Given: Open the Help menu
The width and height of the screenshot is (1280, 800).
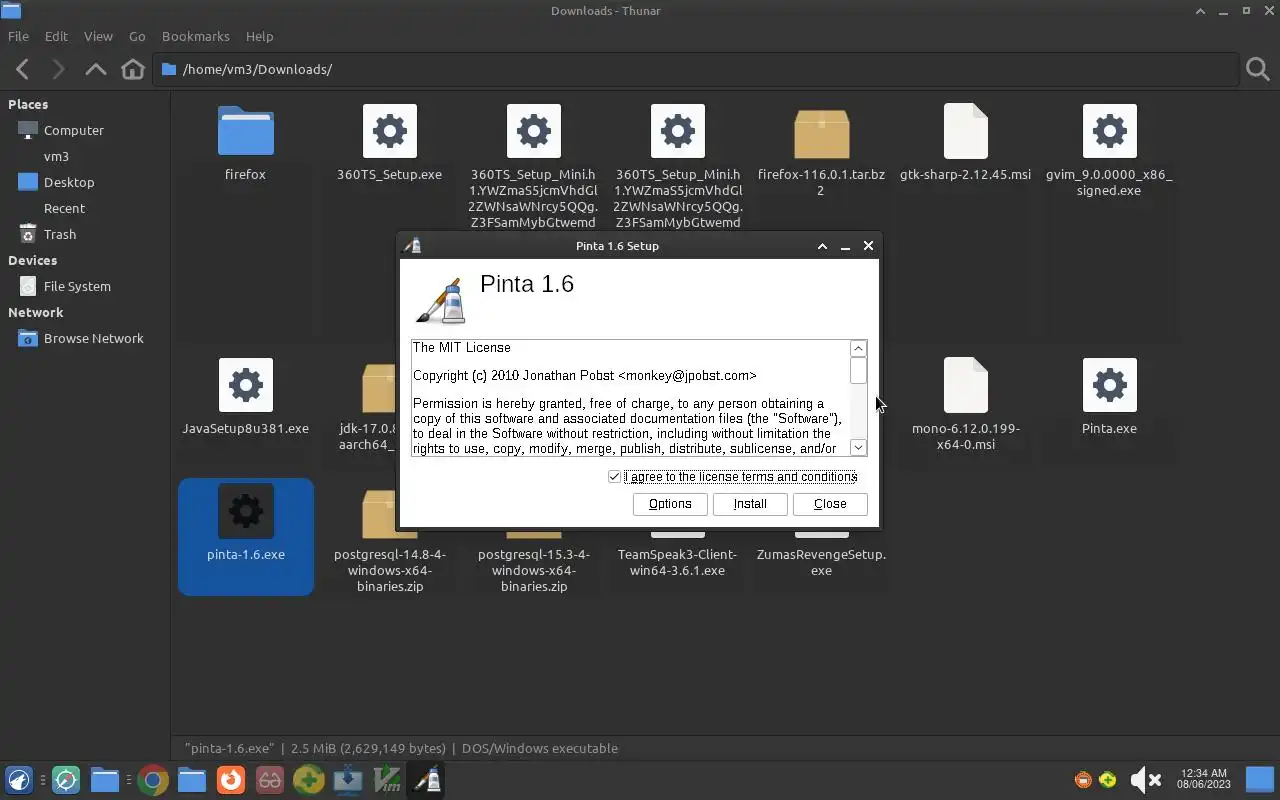Looking at the screenshot, I should [x=259, y=36].
